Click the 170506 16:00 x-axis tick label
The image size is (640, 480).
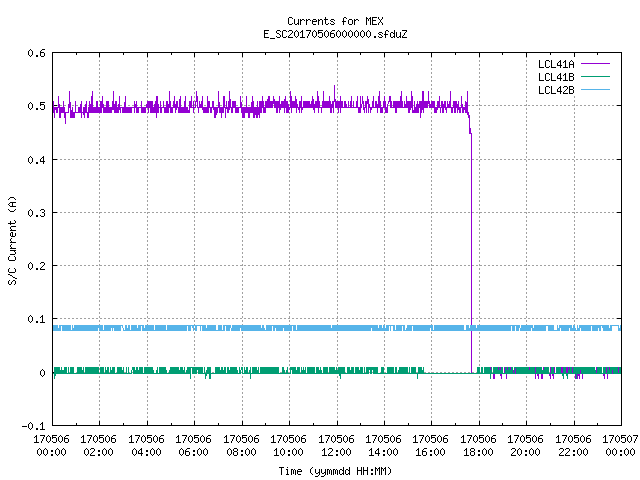coord(431,446)
